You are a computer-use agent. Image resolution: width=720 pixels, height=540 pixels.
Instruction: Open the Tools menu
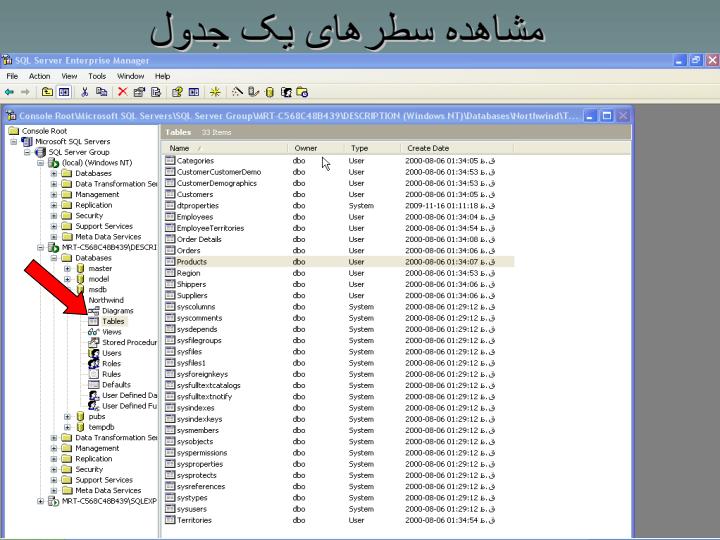point(97,76)
